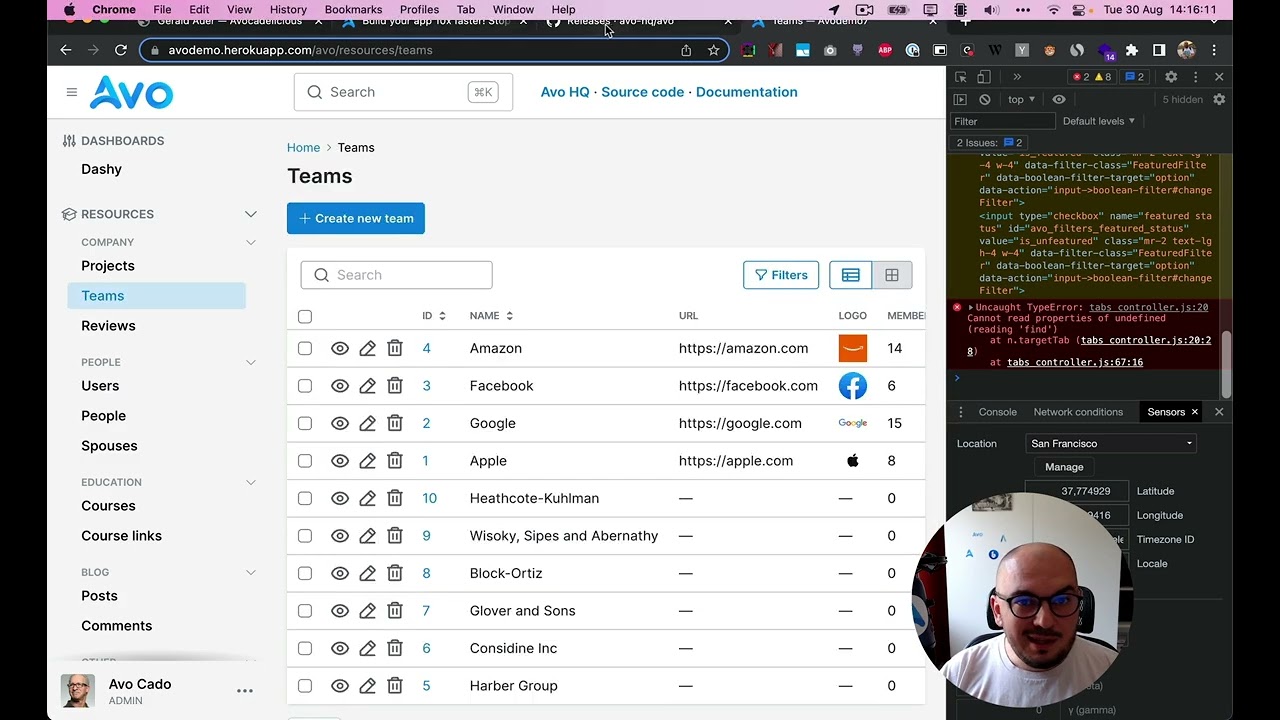View the Apple team record

340,461
